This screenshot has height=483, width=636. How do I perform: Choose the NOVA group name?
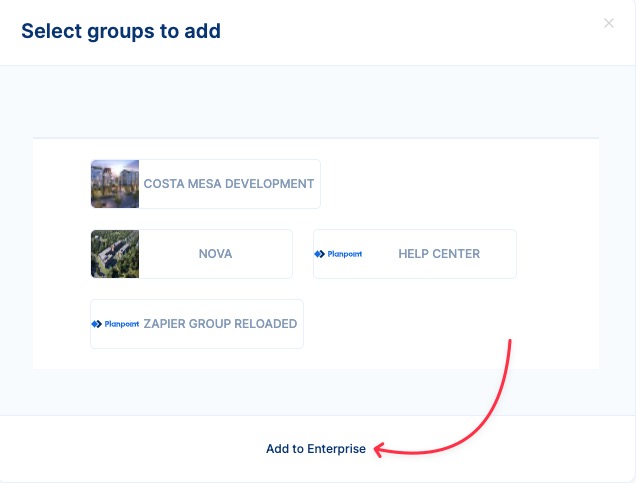[x=215, y=254]
